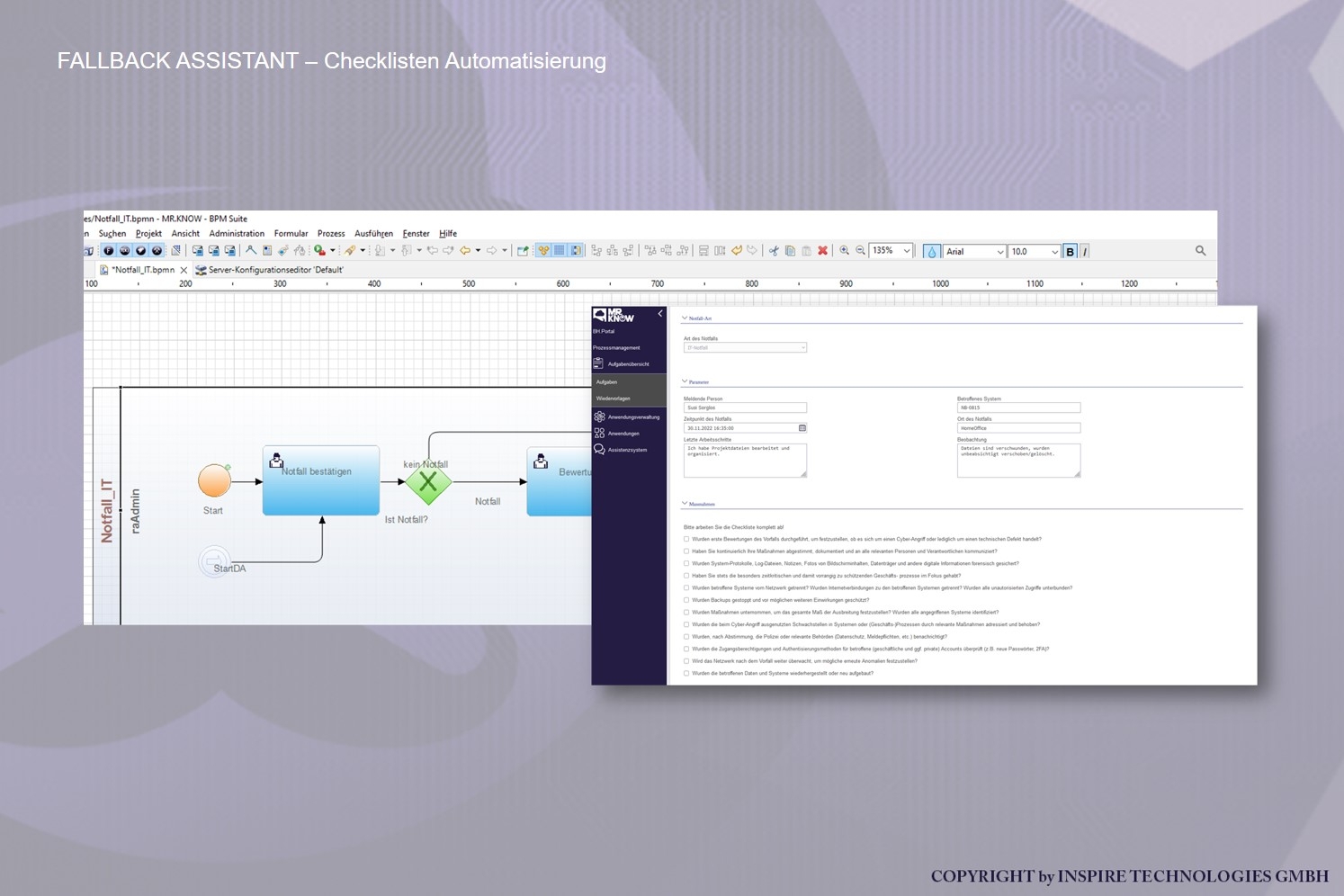
Task: Click the 'Letzte Arbeitsschritte' text area
Action: pos(745,460)
